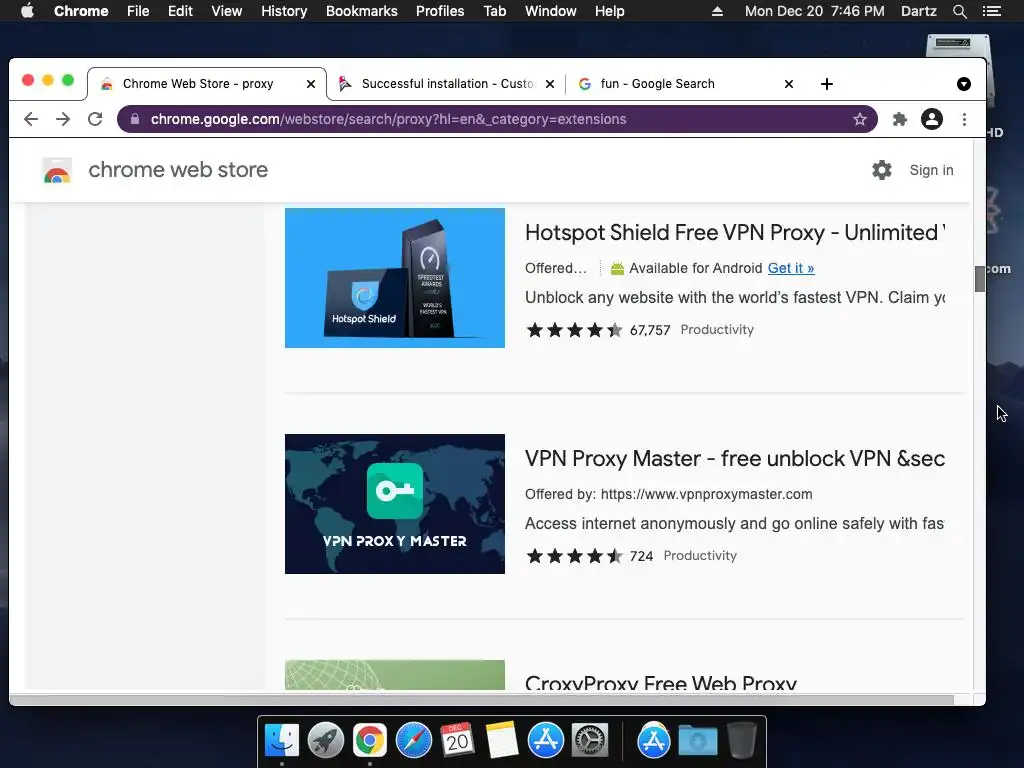Click the address bar URL field

click(x=496, y=119)
